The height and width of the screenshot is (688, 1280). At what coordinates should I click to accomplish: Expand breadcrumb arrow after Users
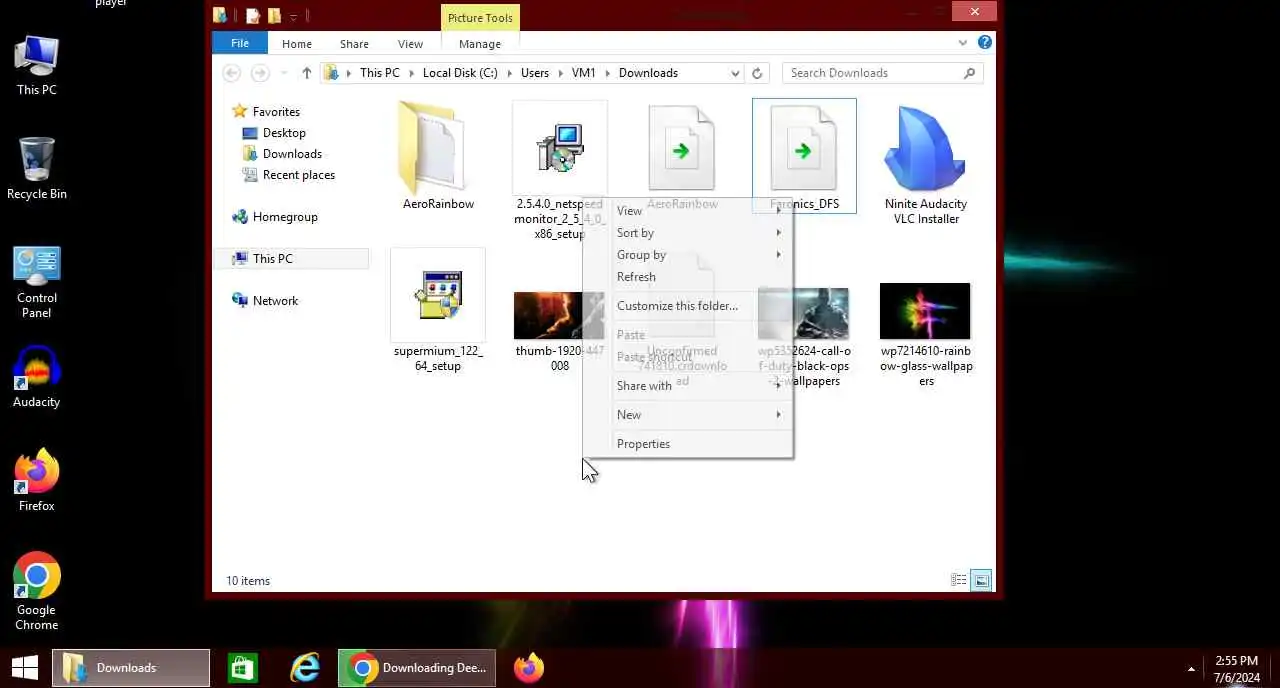(560, 73)
